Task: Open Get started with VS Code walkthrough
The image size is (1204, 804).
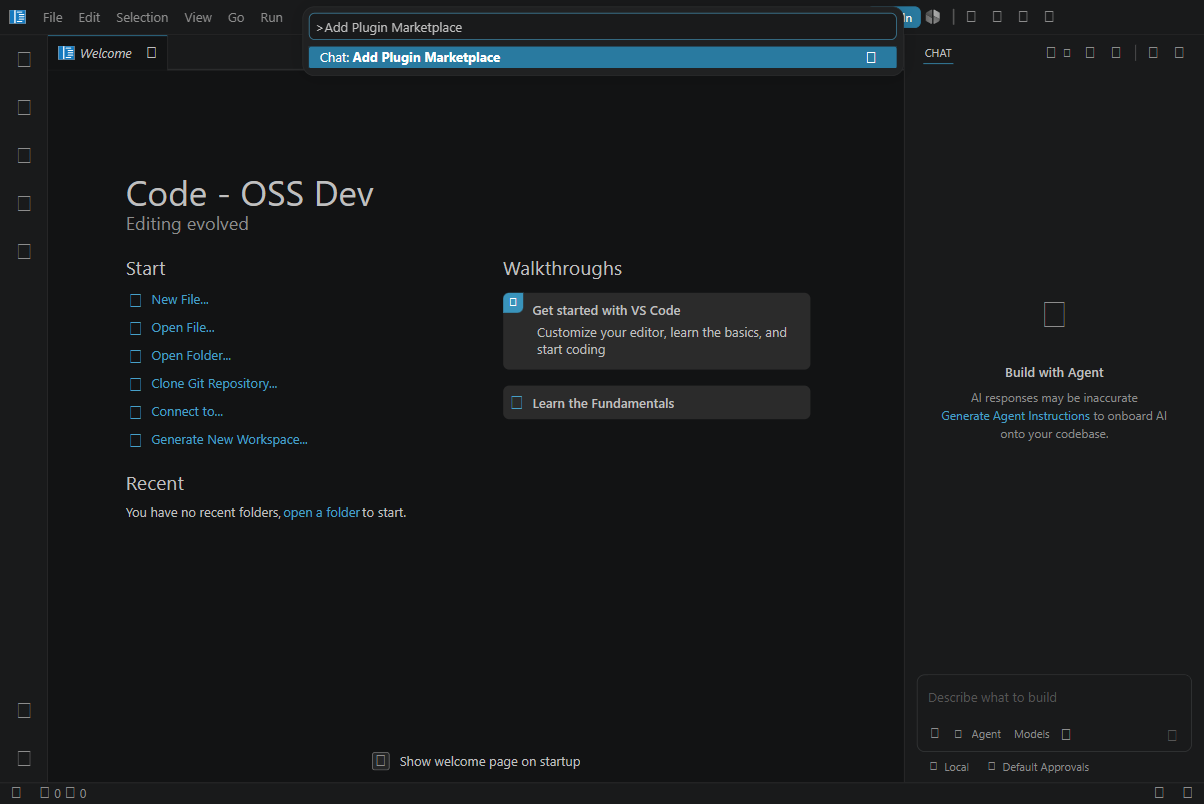Action: click(656, 331)
